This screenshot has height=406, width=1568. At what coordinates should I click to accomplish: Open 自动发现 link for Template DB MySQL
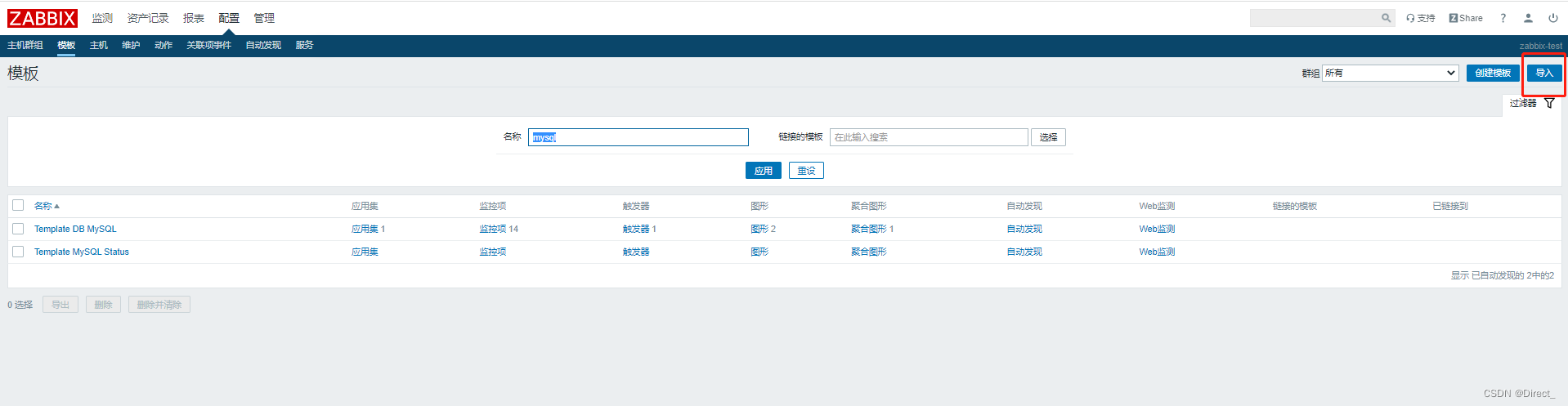click(x=1024, y=229)
